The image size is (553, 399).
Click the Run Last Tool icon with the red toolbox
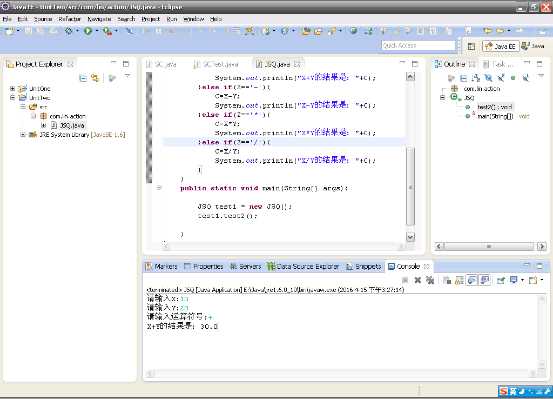108,31
